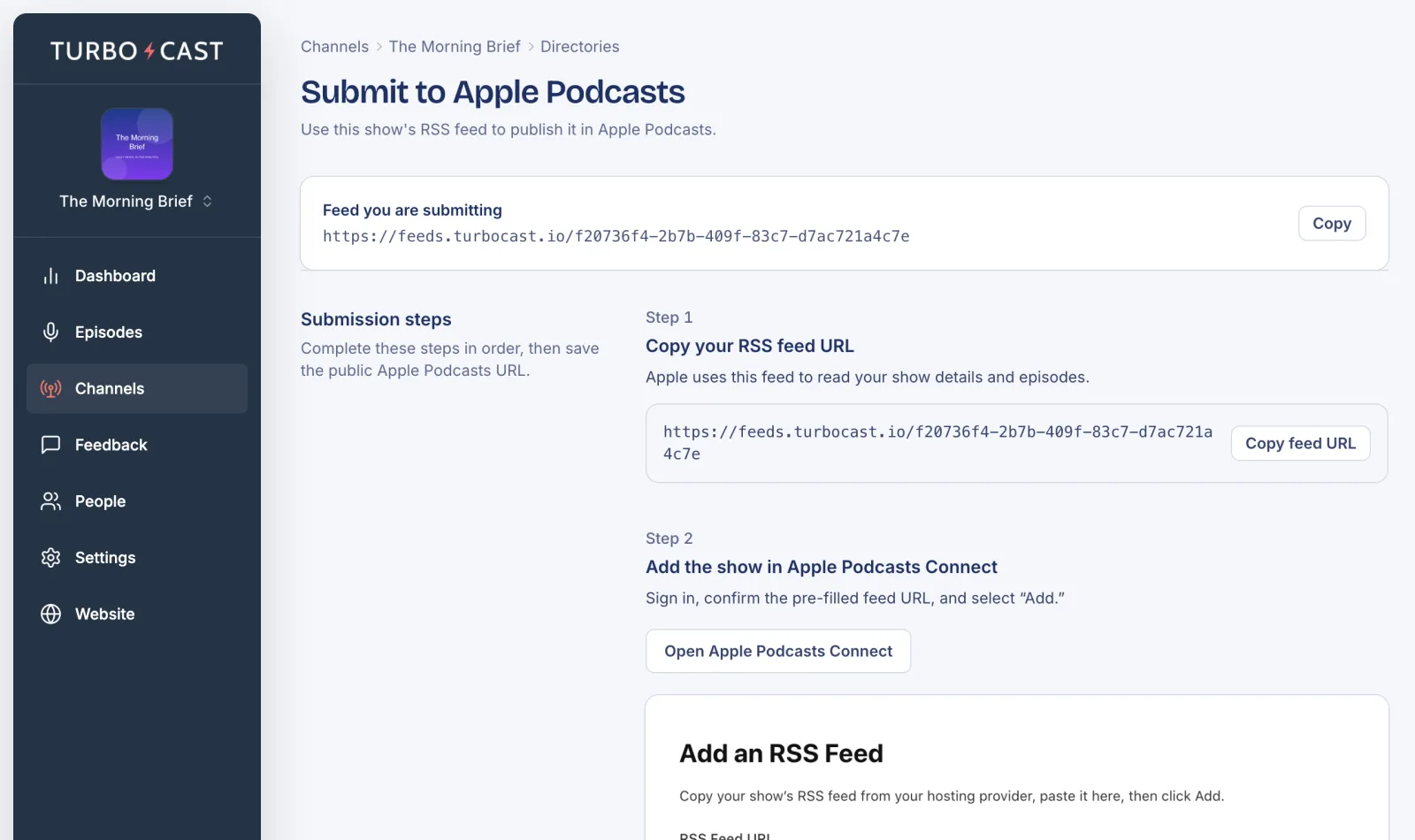This screenshot has width=1415, height=840.
Task: Click The Morning Brief cover artwork
Action: [x=137, y=144]
